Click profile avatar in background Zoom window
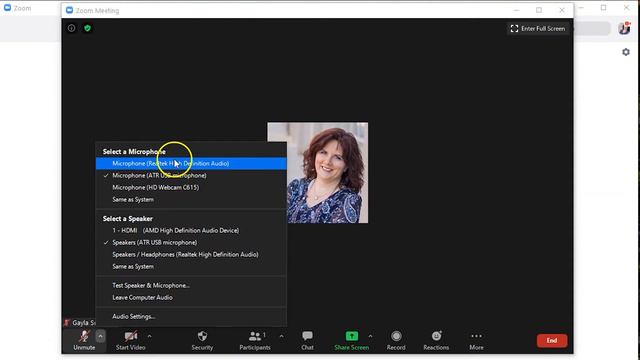640x360 pixels. tap(624, 29)
